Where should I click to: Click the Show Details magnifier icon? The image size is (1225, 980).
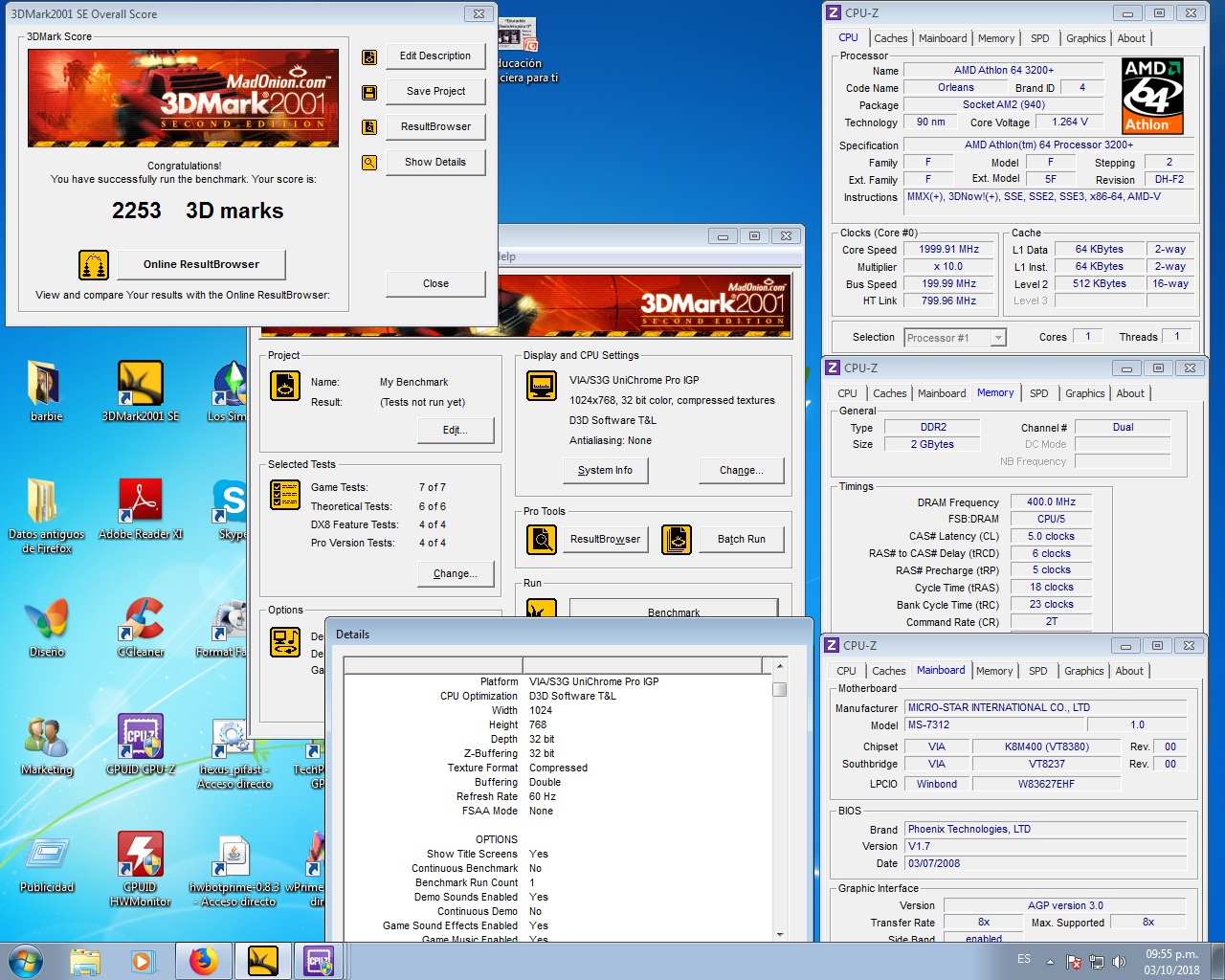tap(369, 163)
